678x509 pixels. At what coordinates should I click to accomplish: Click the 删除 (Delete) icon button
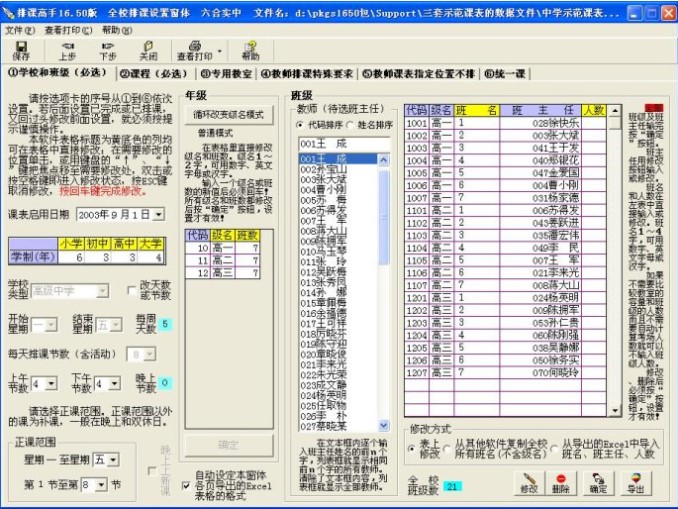pyautogui.click(x=562, y=485)
